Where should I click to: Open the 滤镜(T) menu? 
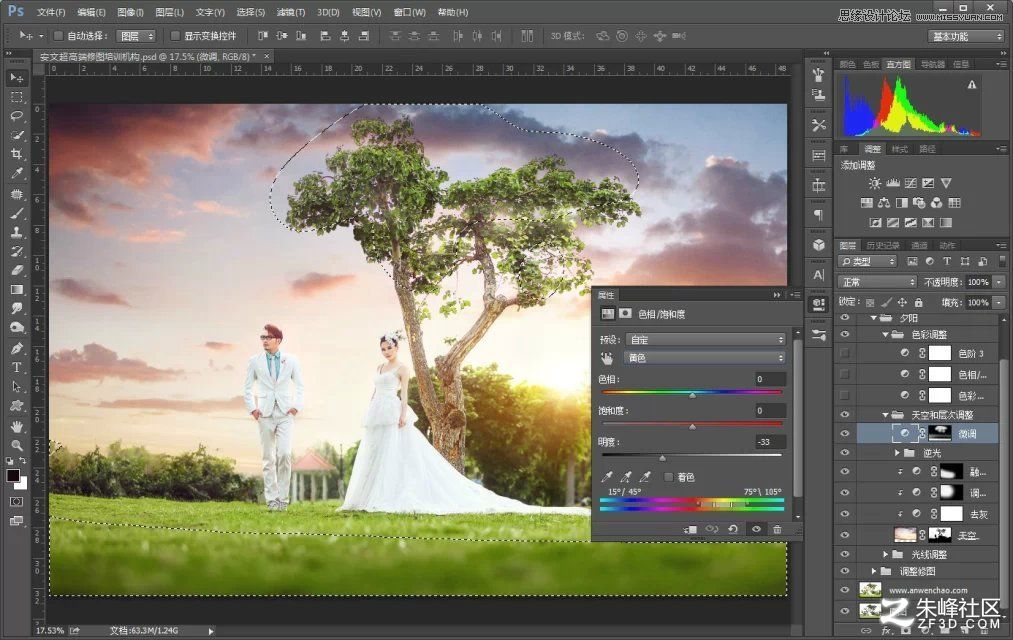pyautogui.click(x=290, y=12)
